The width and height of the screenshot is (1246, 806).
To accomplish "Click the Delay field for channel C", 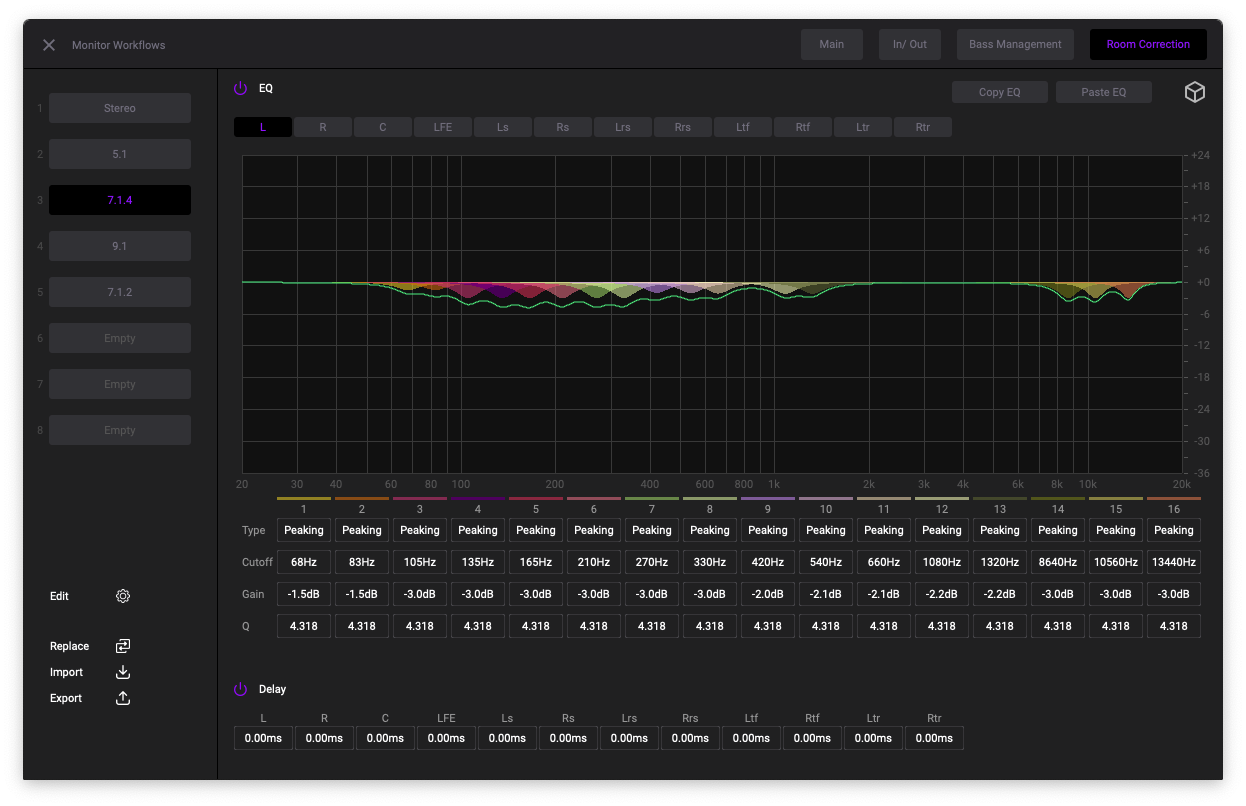I will pyautogui.click(x=385, y=738).
